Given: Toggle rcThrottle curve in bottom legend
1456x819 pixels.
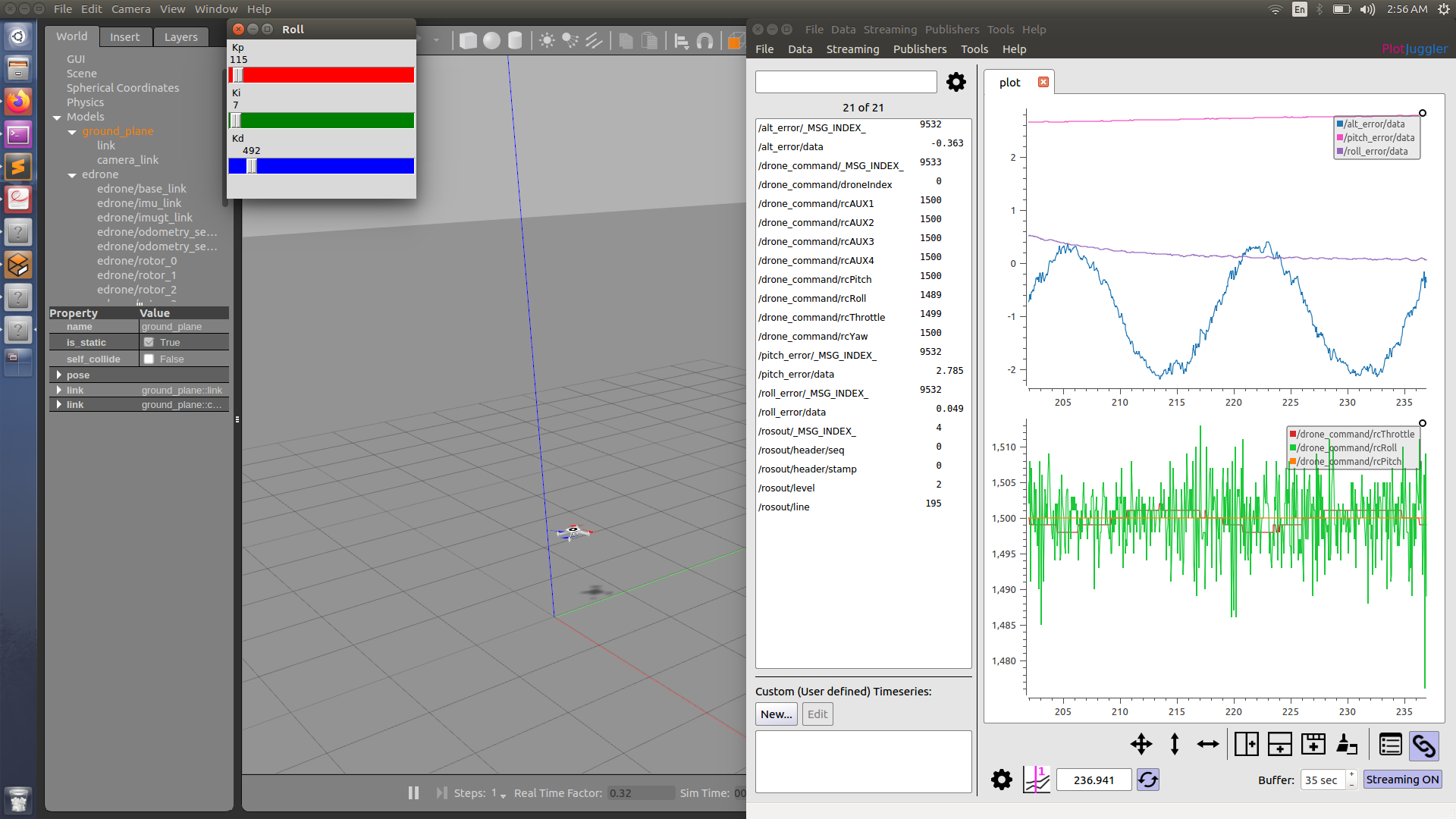Looking at the screenshot, I should (1352, 435).
